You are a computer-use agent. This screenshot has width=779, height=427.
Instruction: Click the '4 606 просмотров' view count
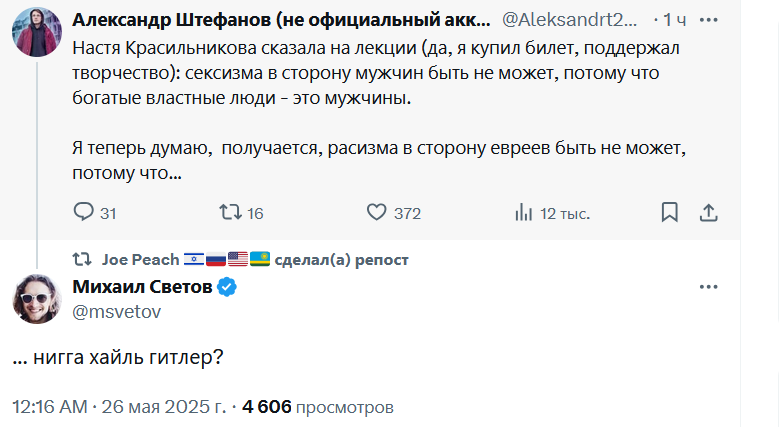317,407
